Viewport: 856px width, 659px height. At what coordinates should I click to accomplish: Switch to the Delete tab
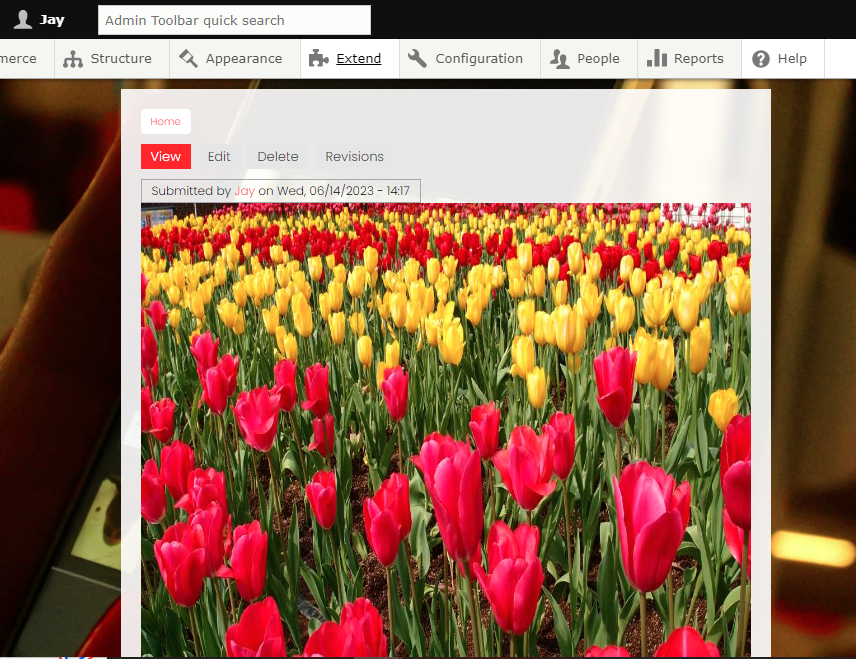[x=278, y=157]
